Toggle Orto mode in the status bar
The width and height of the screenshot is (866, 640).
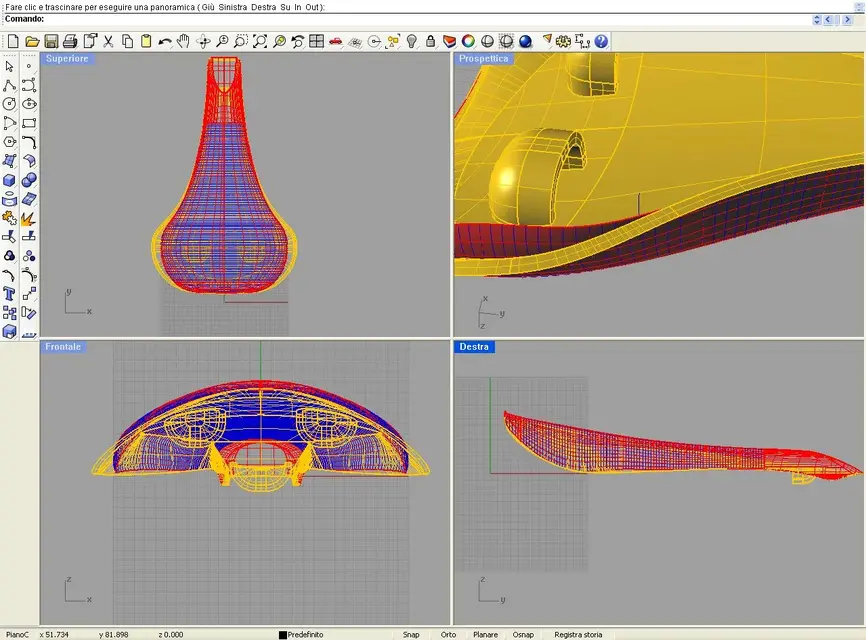click(x=448, y=634)
